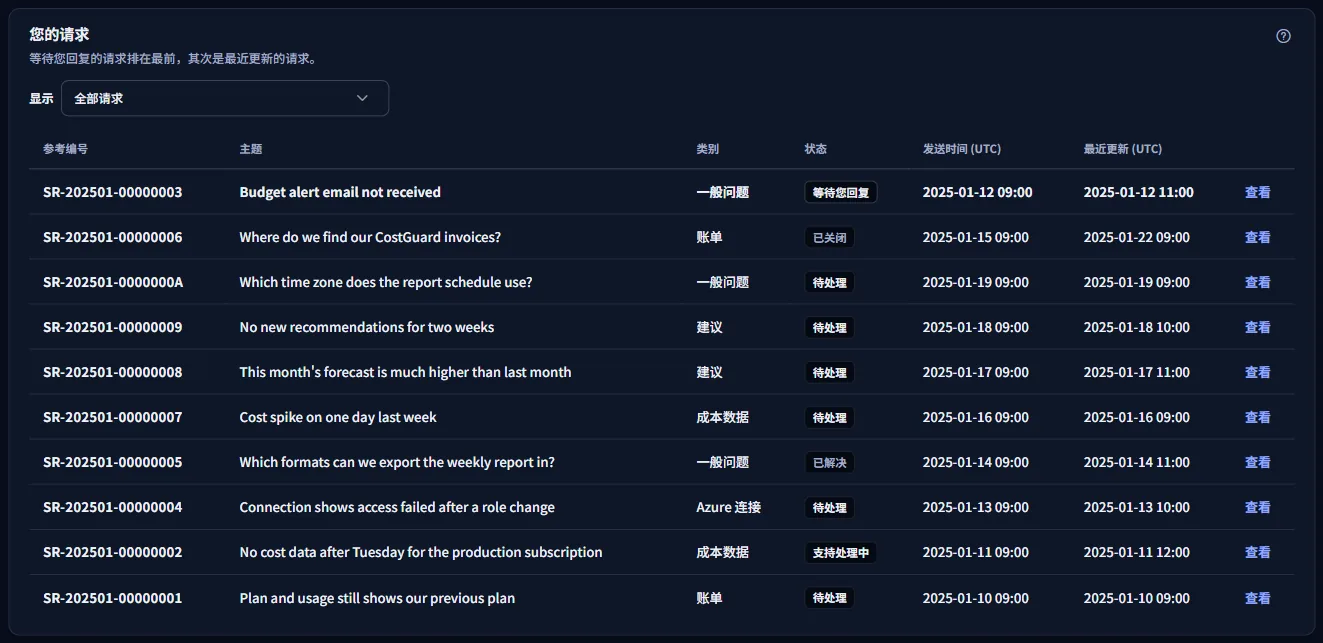Click the 支持处理中 status badge
Image resolution: width=1323 pixels, height=643 pixels.
(841, 552)
